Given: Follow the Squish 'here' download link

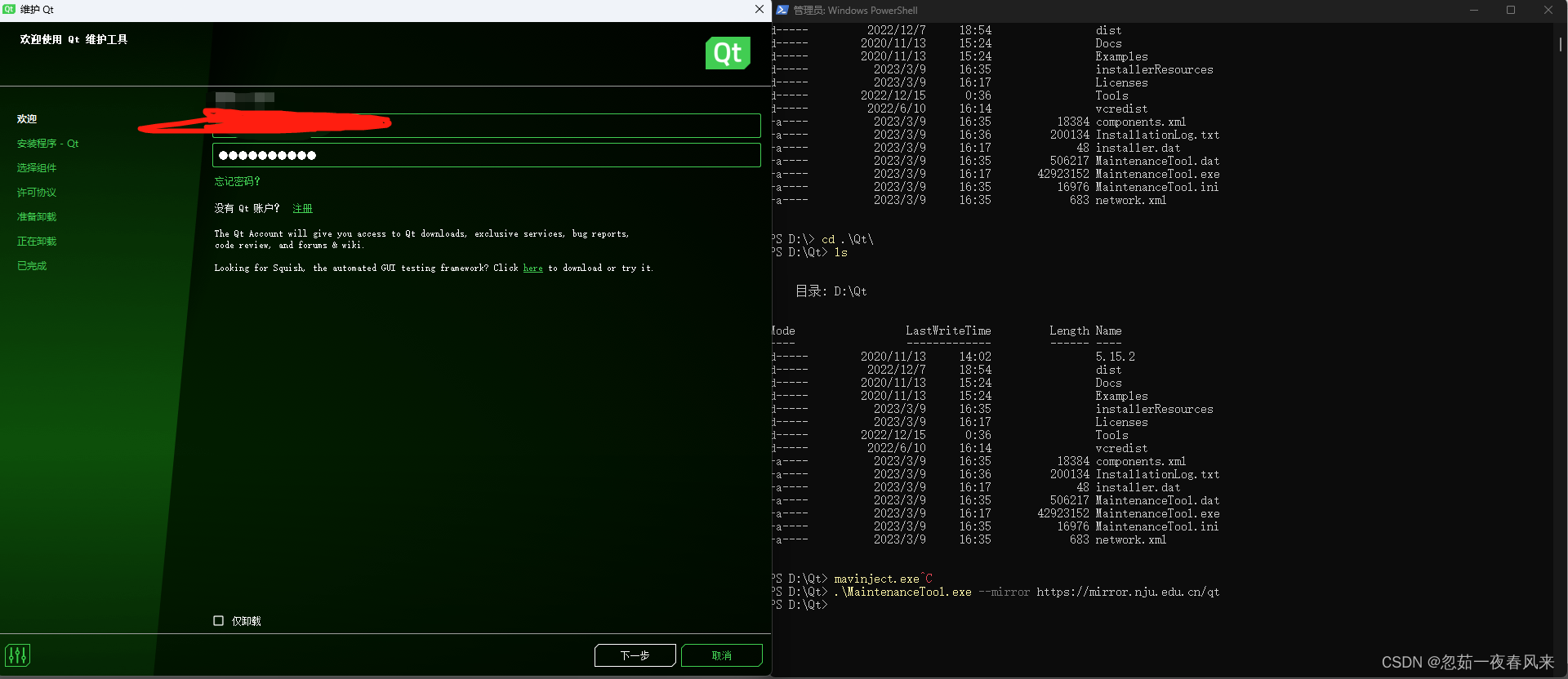Looking at the screenshot, I should point(532,268).
